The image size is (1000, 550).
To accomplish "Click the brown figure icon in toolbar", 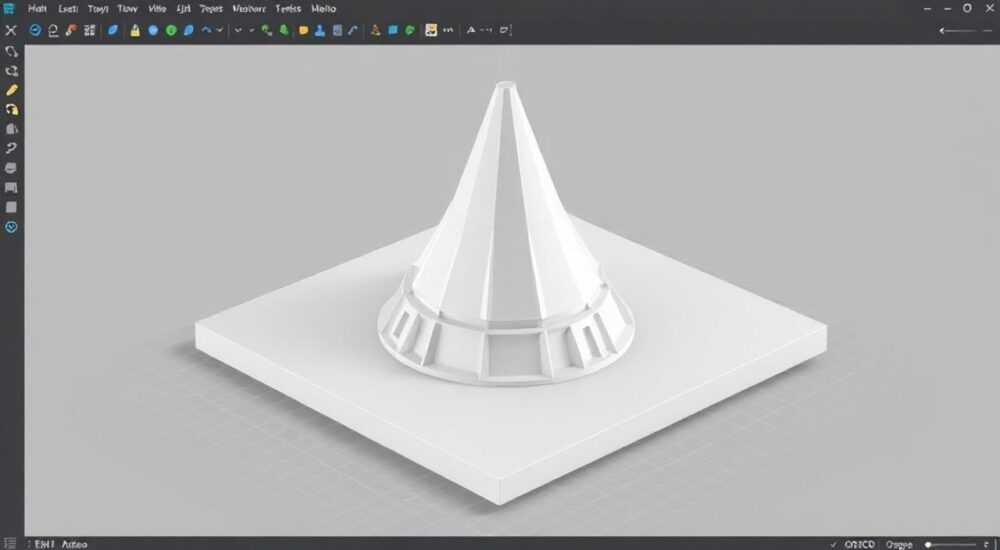I will point(376,30).
